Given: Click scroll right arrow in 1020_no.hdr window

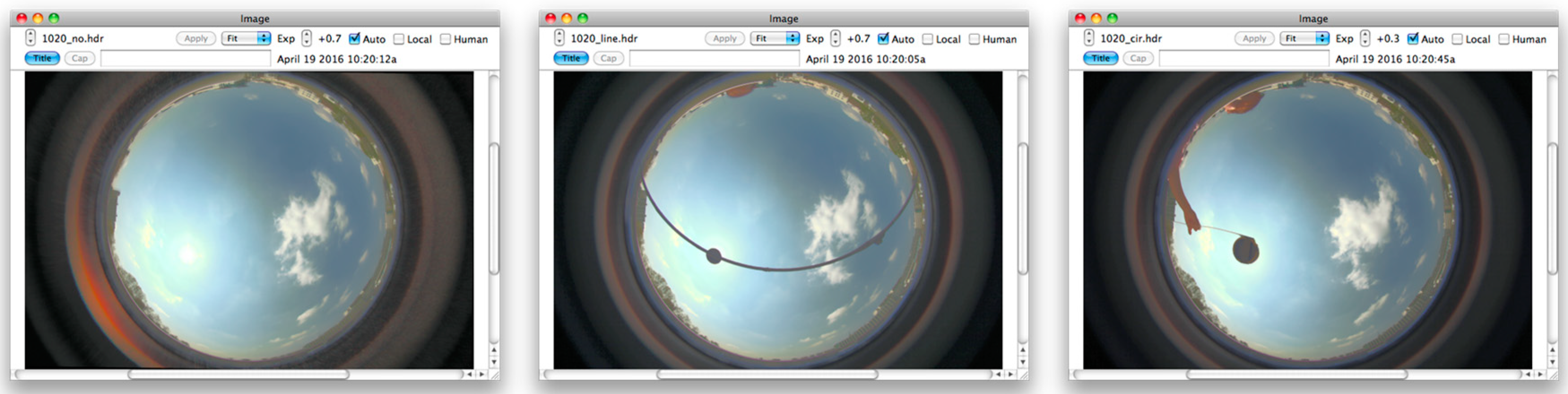Looking at the screenshot, I should (482, 374).
